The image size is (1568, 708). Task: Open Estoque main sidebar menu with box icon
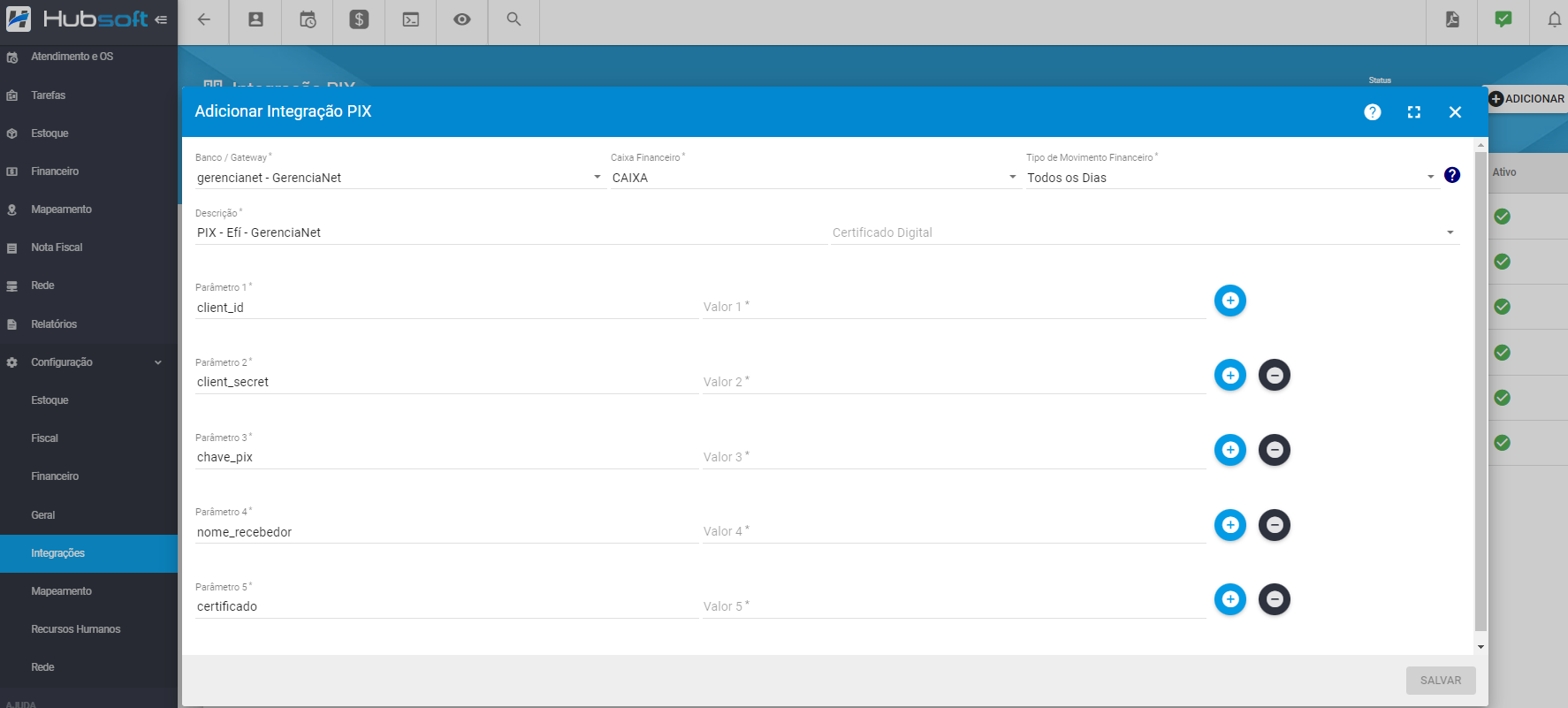88,133
